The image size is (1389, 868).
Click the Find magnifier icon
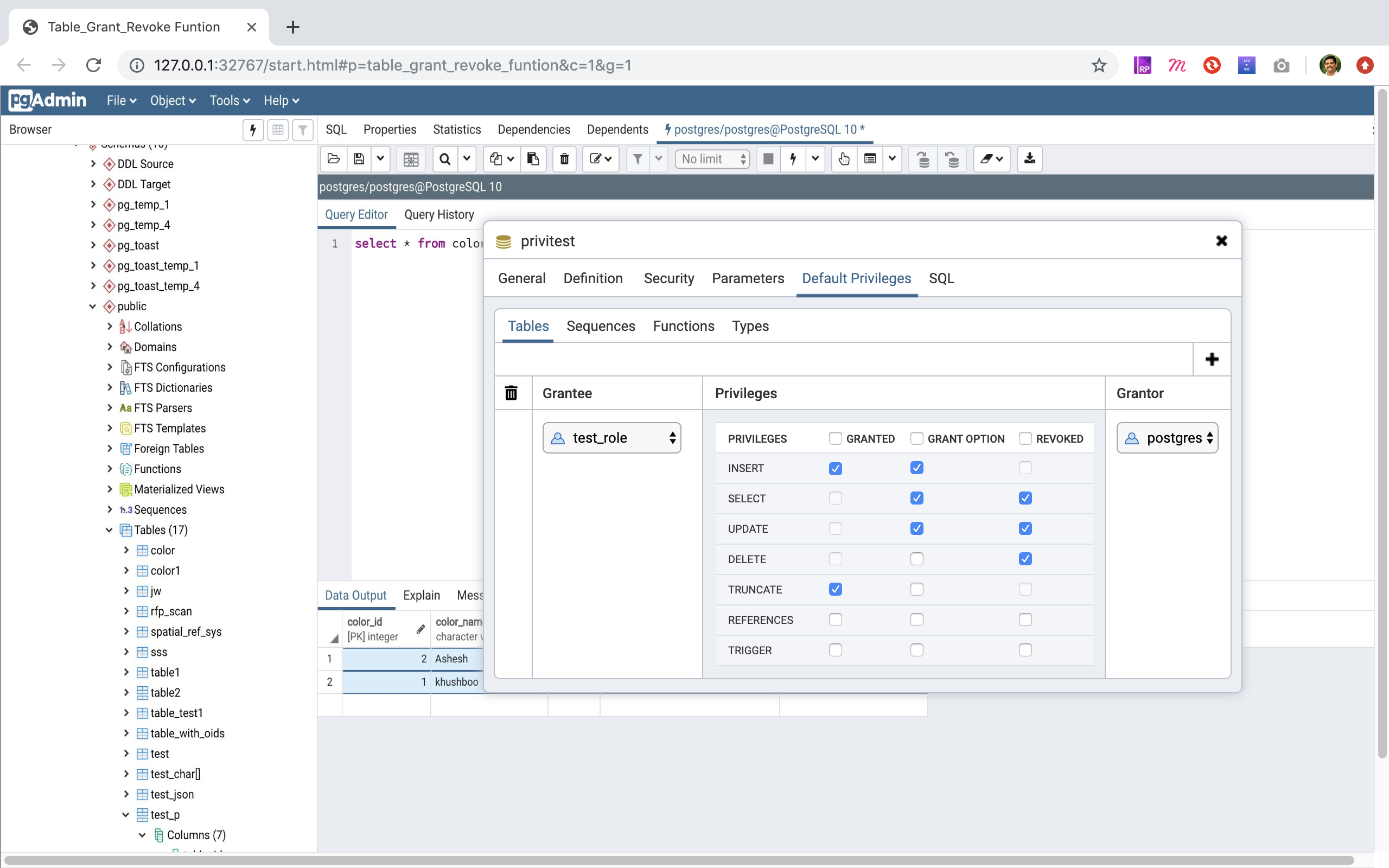[x=445, y=159]
